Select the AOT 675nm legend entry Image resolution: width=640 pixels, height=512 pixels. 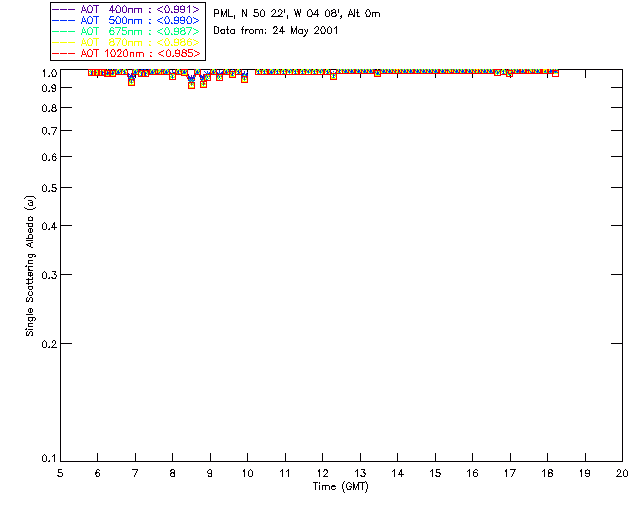click(x=126, y=31)
